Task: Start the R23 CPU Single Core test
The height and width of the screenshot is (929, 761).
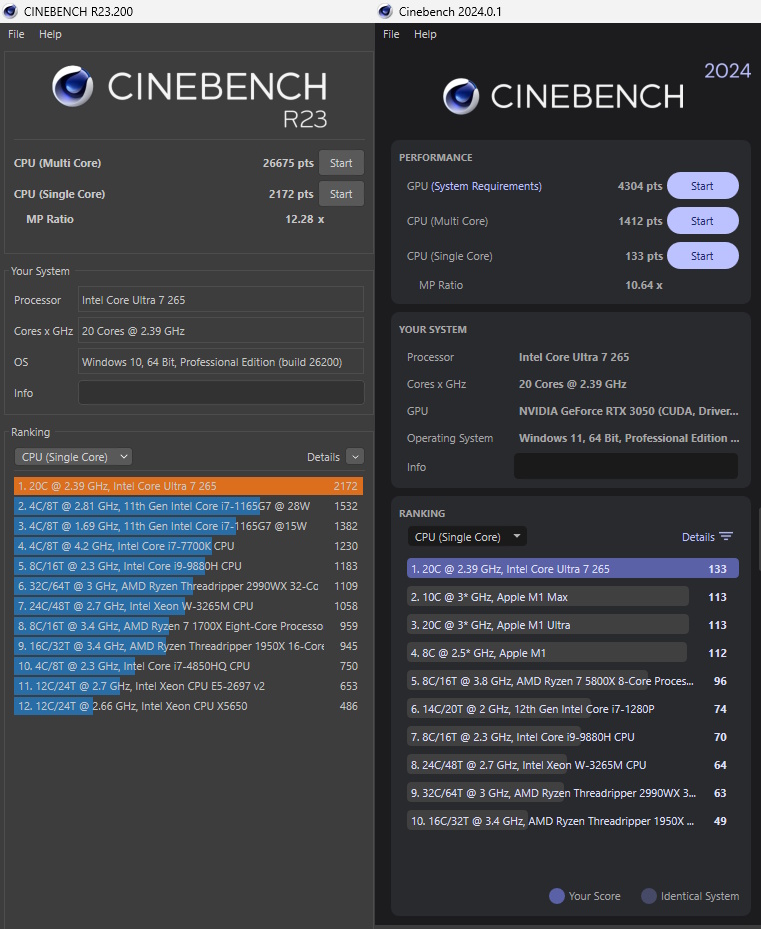Action: (x=341, y=194)
